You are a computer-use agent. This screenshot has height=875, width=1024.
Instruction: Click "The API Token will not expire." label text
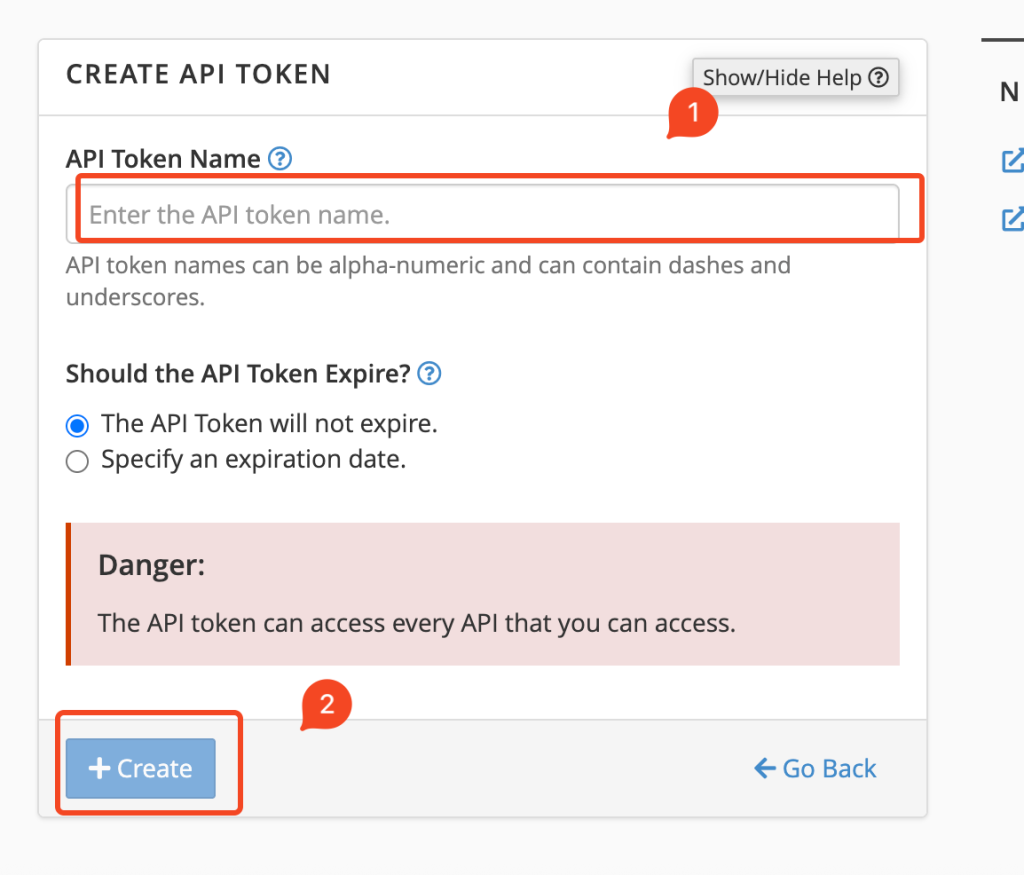point(269,424)
